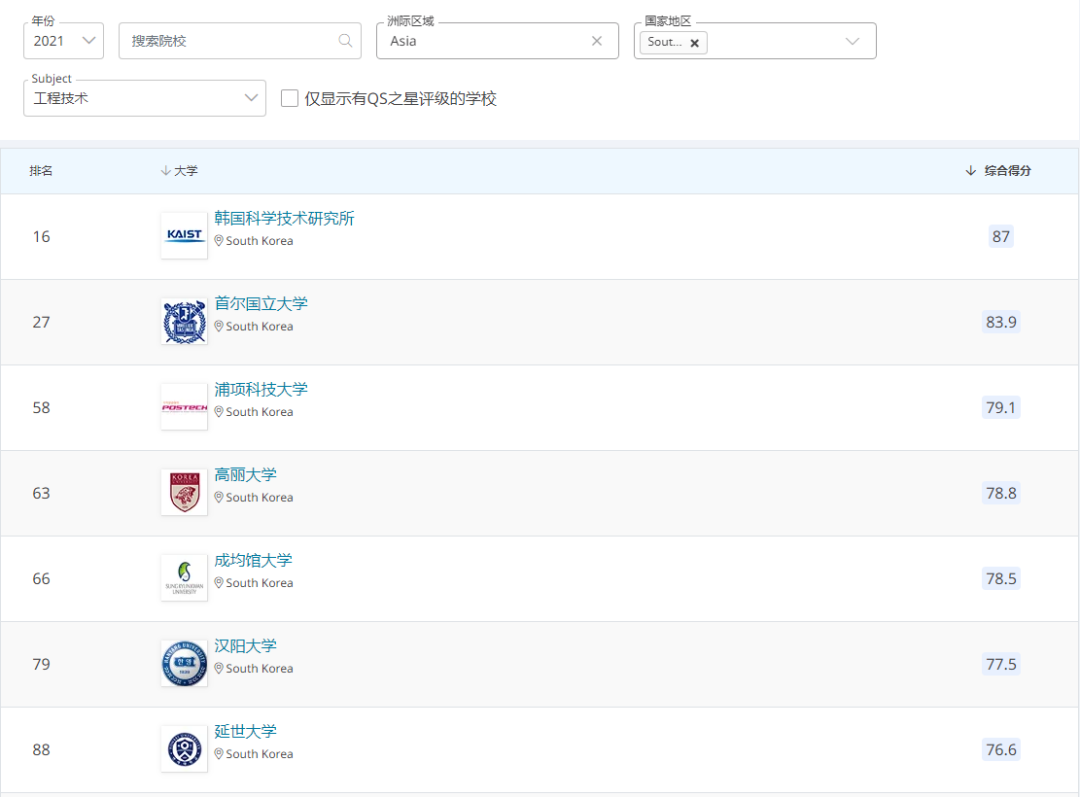The width and height of the screenshot is (1080, 797).
Task: Open 延世大学 university link
Action: pos(245,731)
